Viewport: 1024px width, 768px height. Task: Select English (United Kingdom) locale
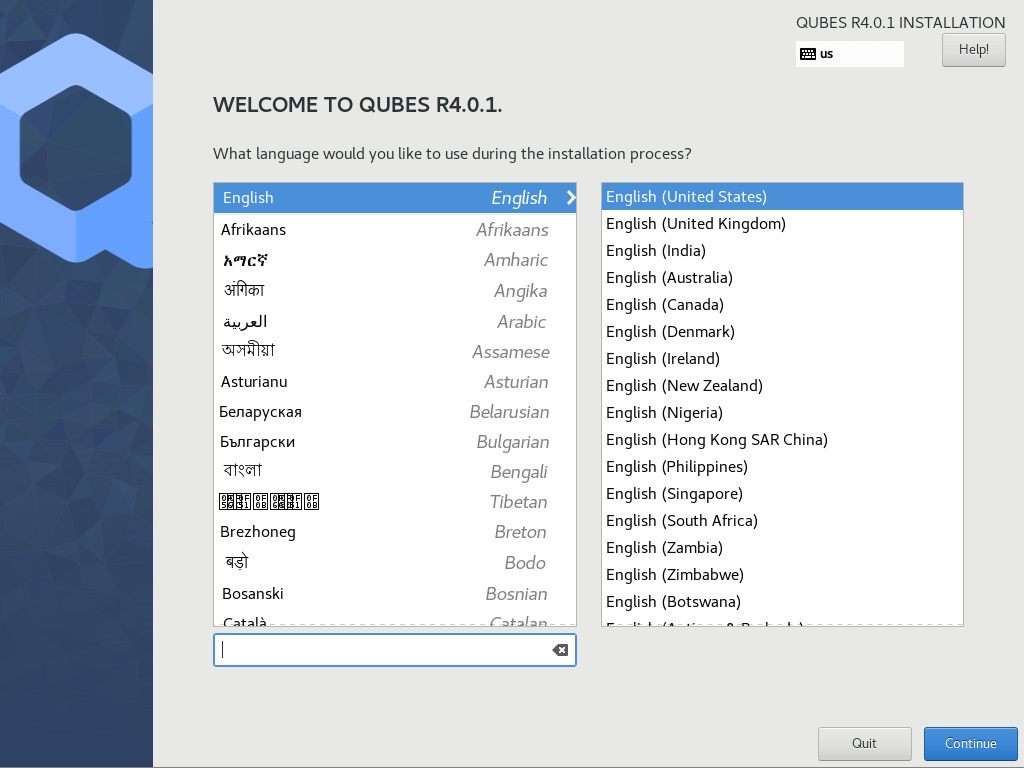(781, 224)
